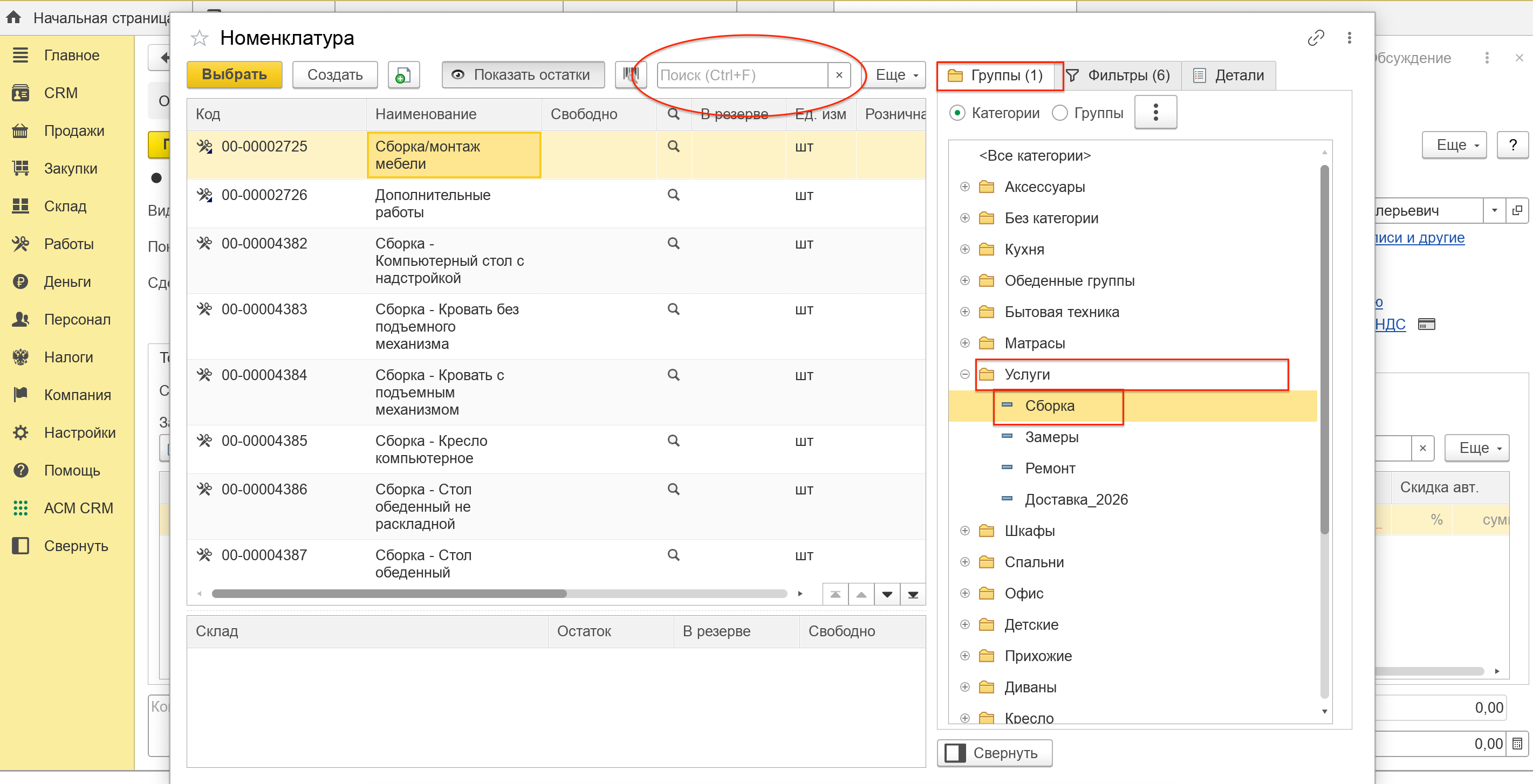Switch to the Детали tab
This screenshot has height=784, width=1533.
point(1228,75)
